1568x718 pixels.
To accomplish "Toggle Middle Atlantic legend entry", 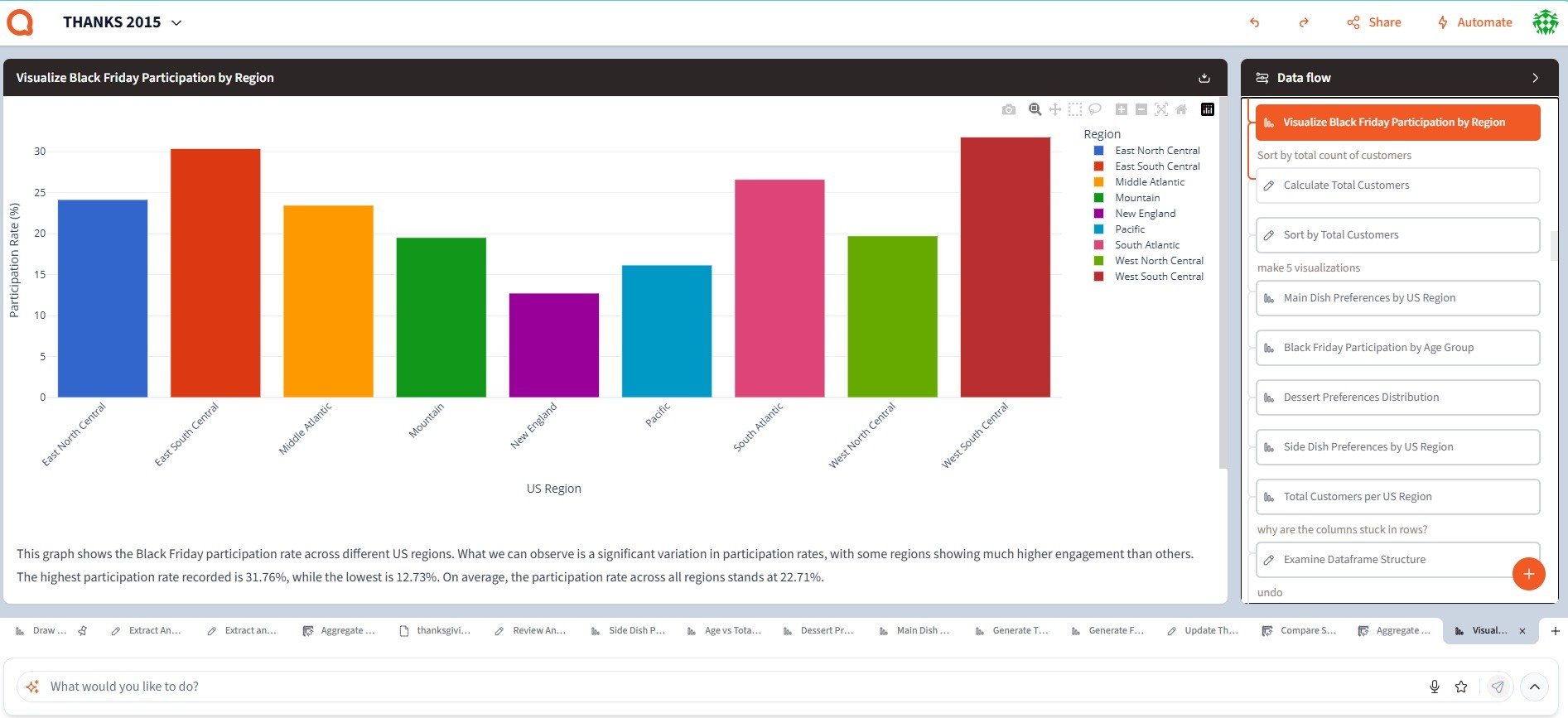I will tap(1139, 182).
